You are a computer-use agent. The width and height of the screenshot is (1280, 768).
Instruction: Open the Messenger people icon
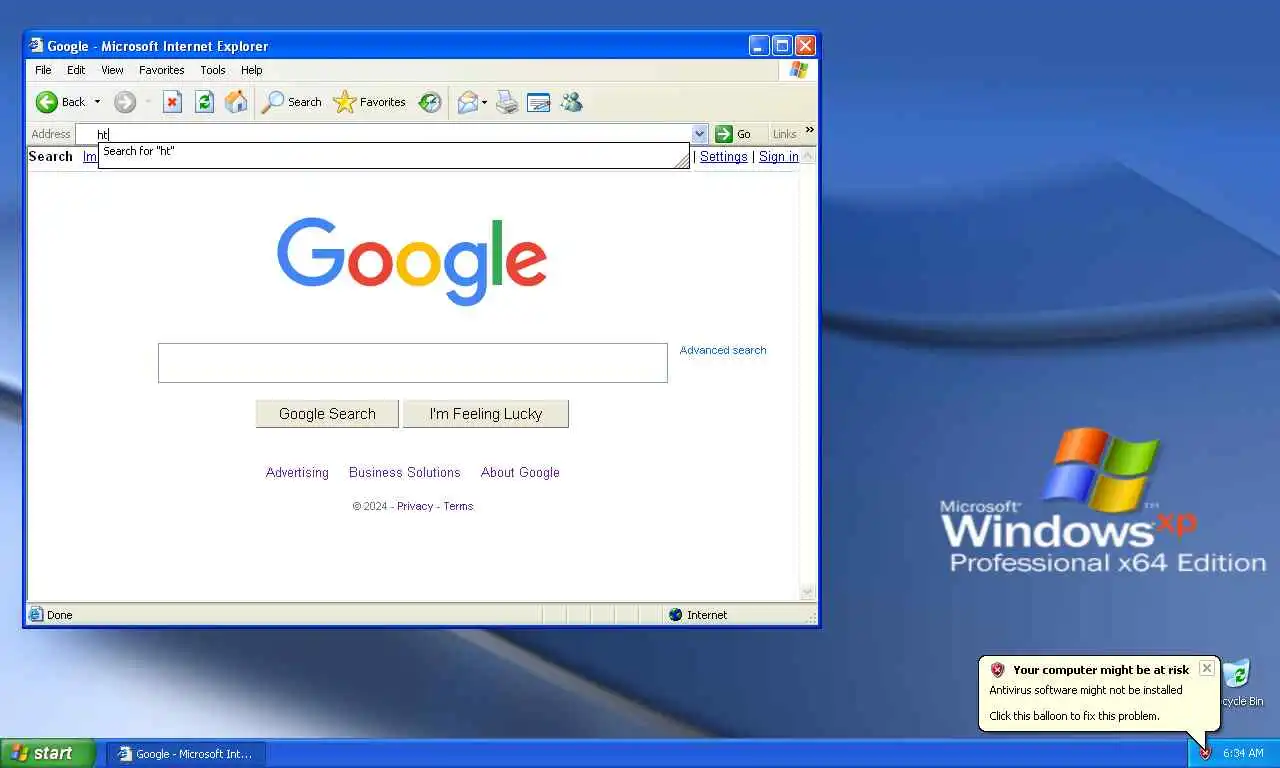(571, 102)
